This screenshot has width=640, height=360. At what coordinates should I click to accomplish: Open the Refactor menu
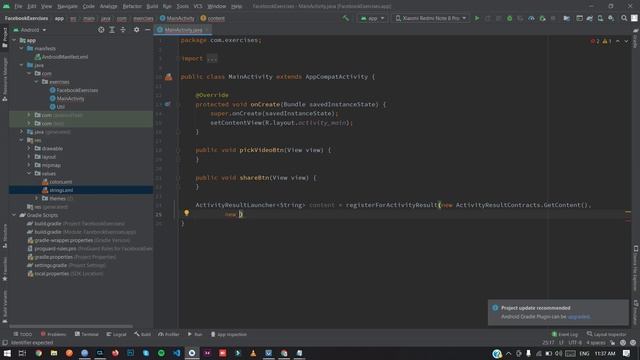point(132,6)
